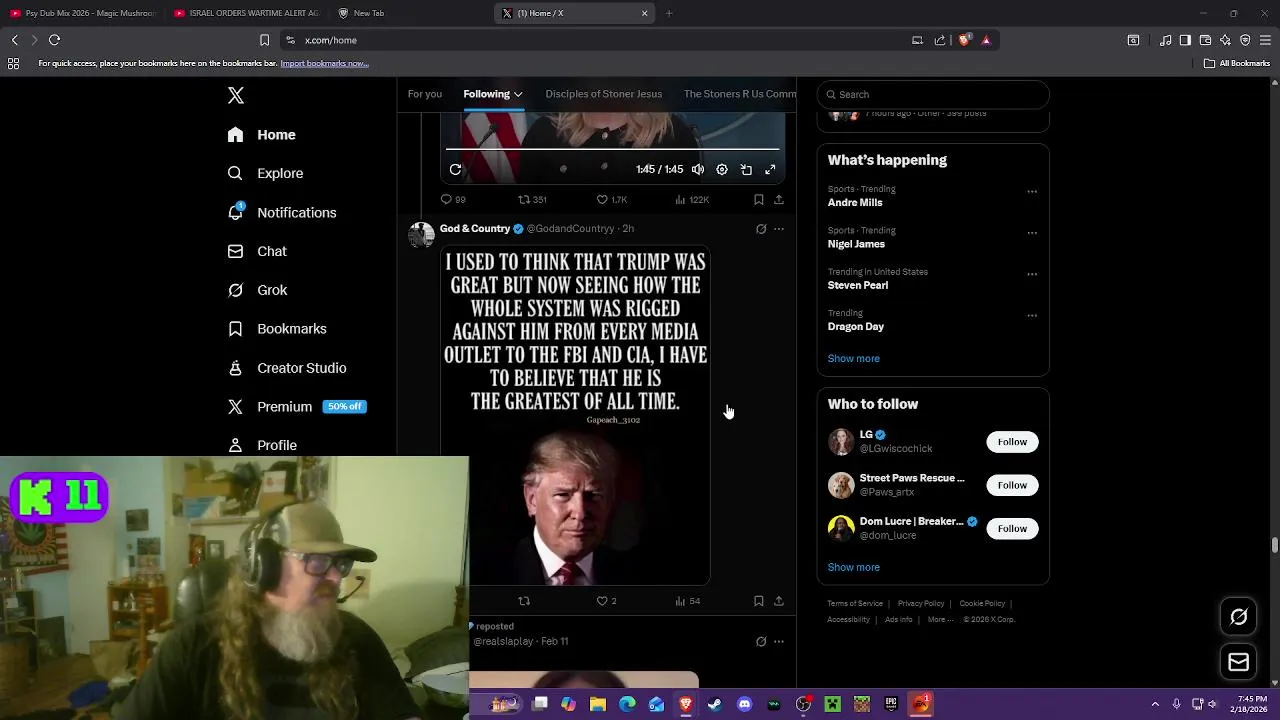
Task: Open the Brave Rewards triangle icon
Action: 986,40
